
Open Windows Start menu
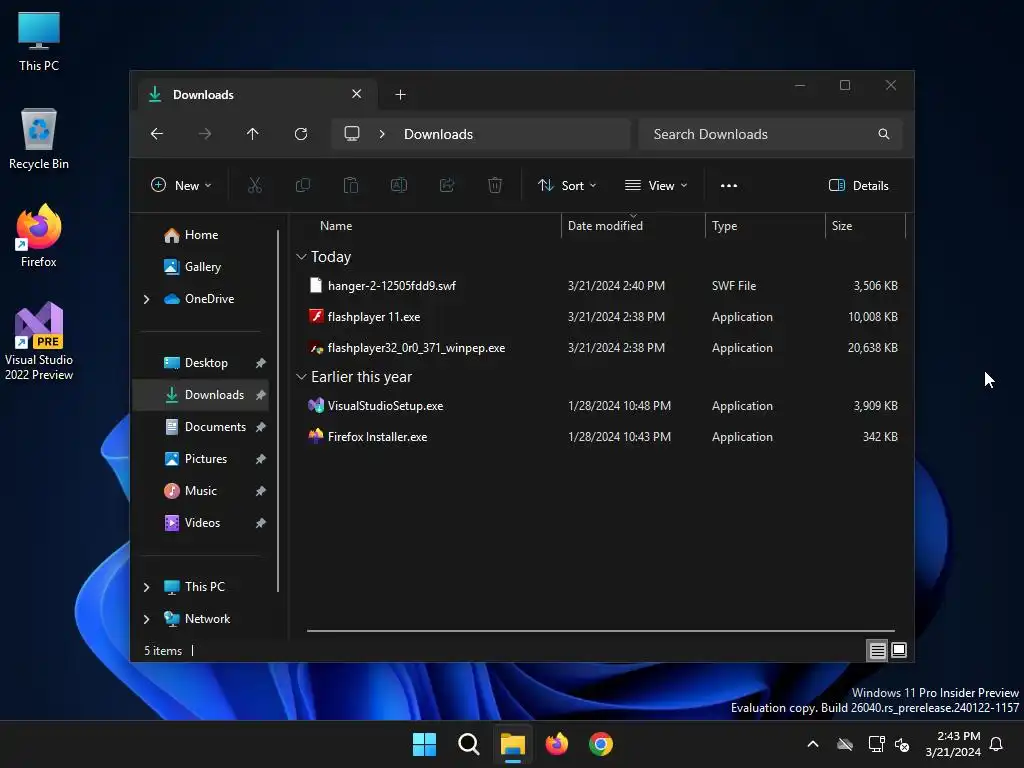(x=424, y=744)
